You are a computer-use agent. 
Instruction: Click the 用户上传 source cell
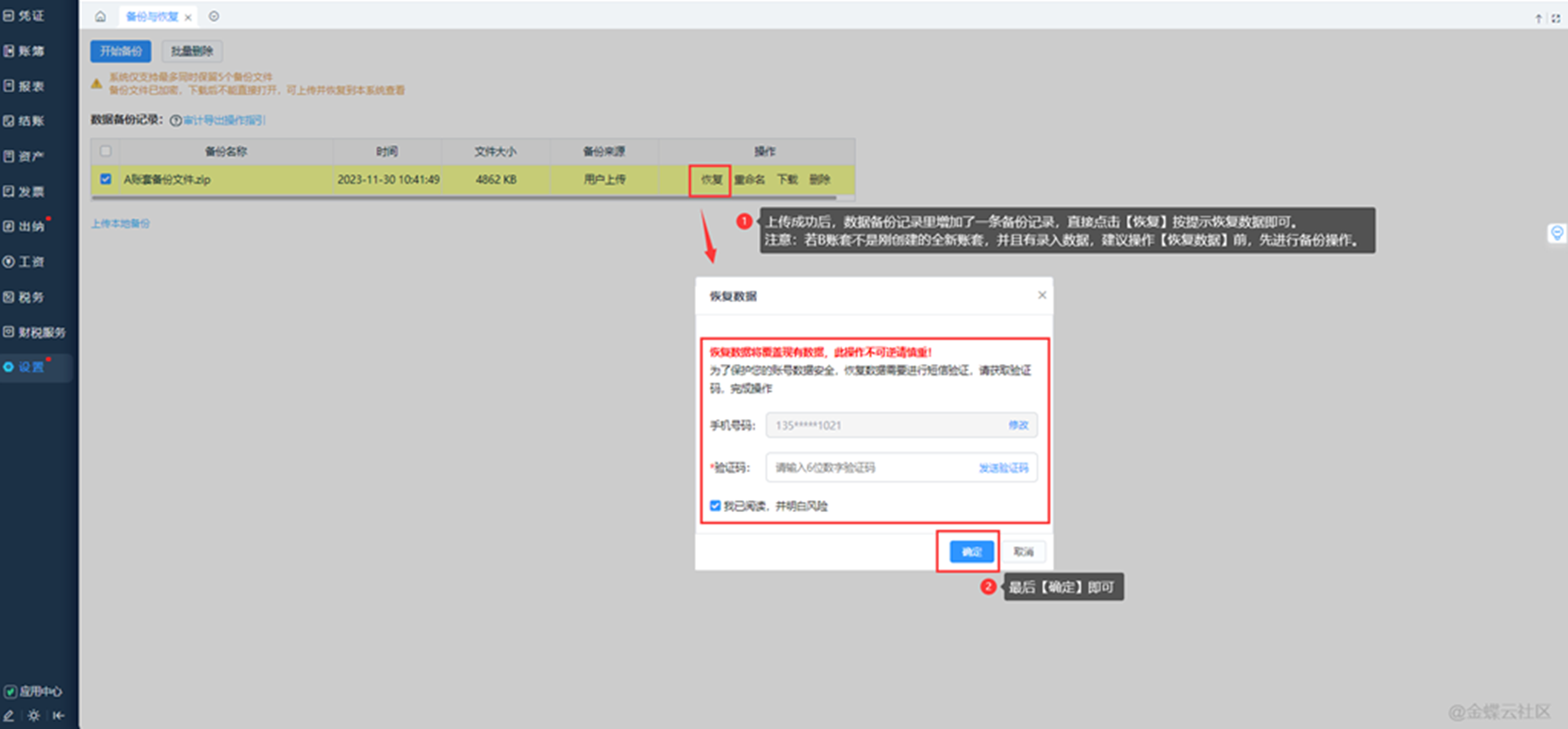[x=605, y=179]
